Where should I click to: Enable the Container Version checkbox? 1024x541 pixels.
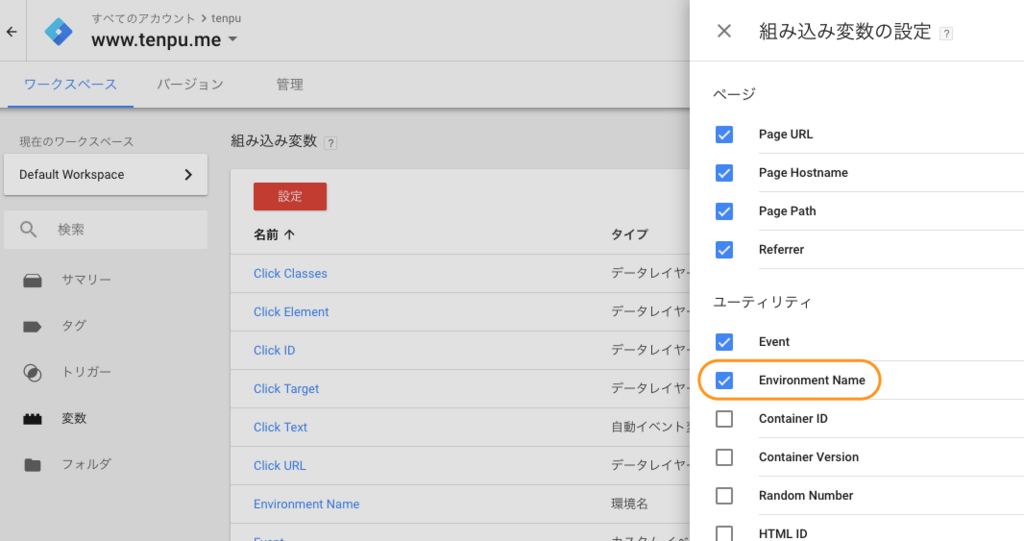click(x=724, y=457)
